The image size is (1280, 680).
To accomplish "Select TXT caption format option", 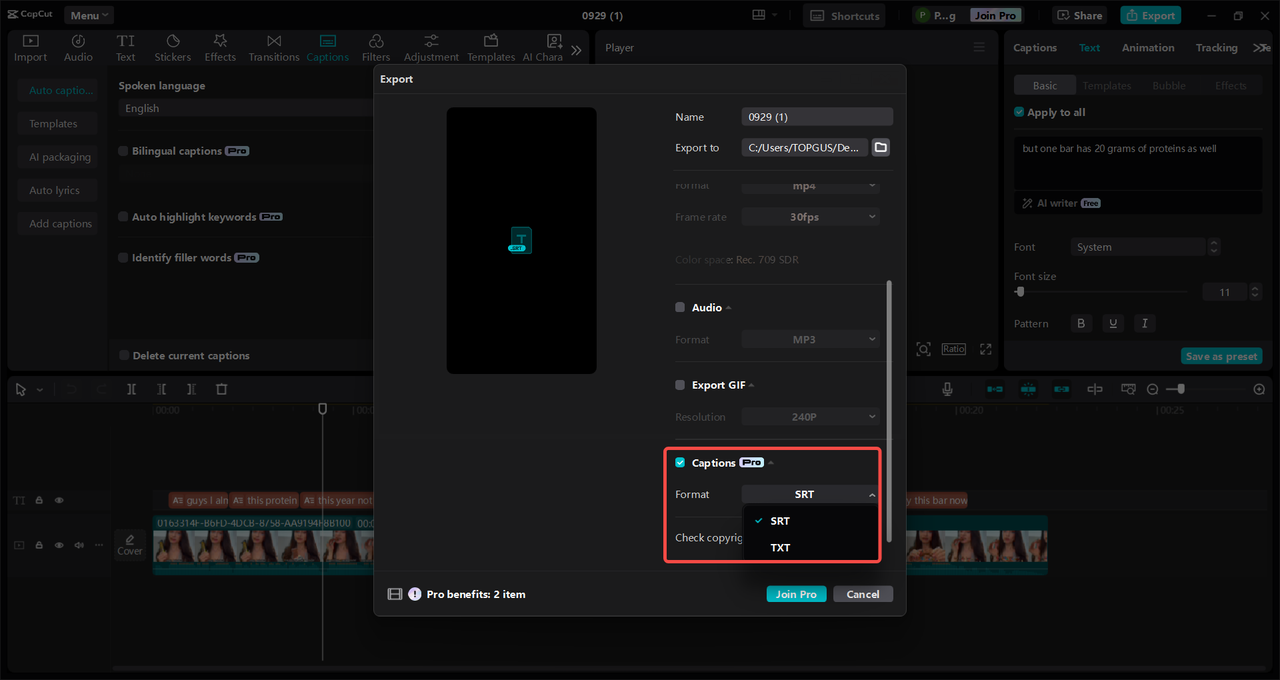I will 810,548.
